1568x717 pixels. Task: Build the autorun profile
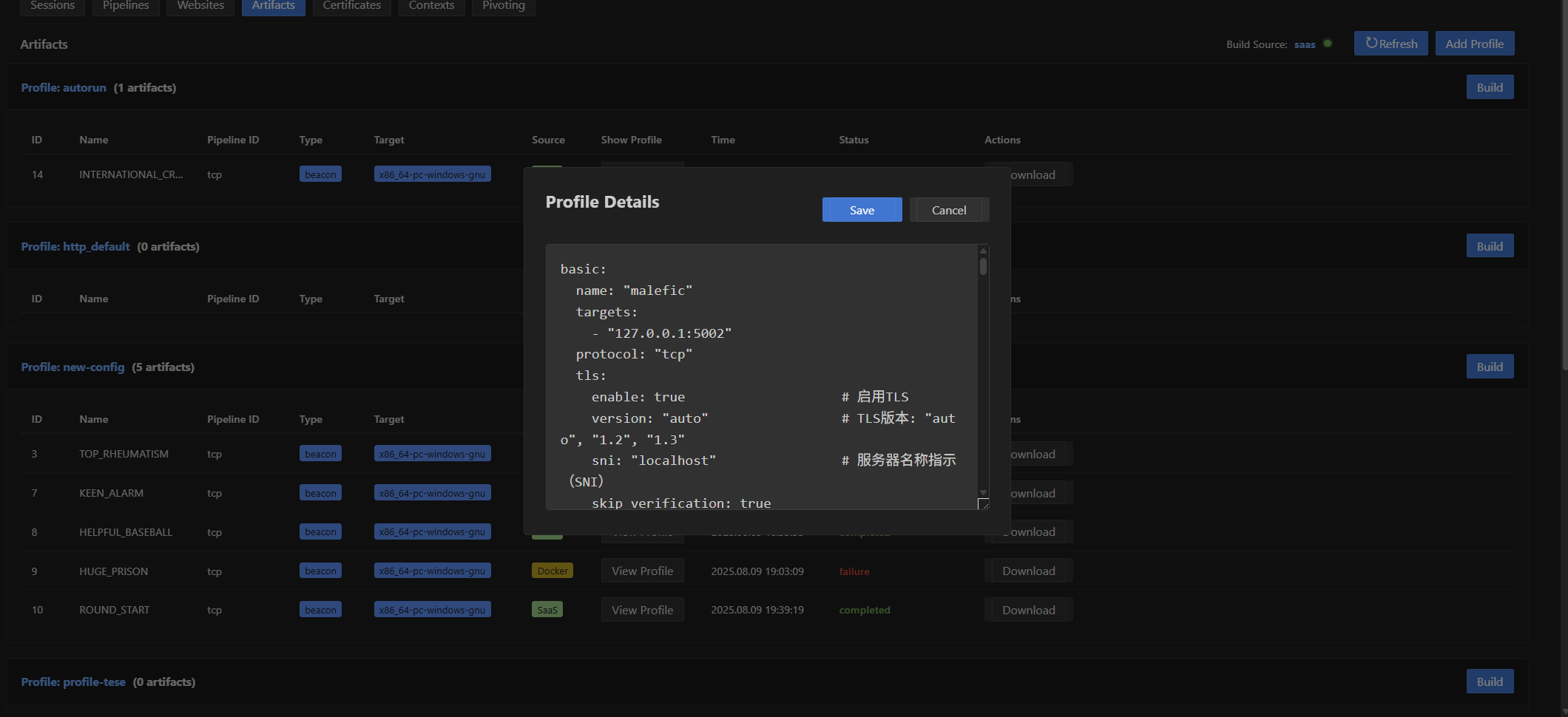1490,87
